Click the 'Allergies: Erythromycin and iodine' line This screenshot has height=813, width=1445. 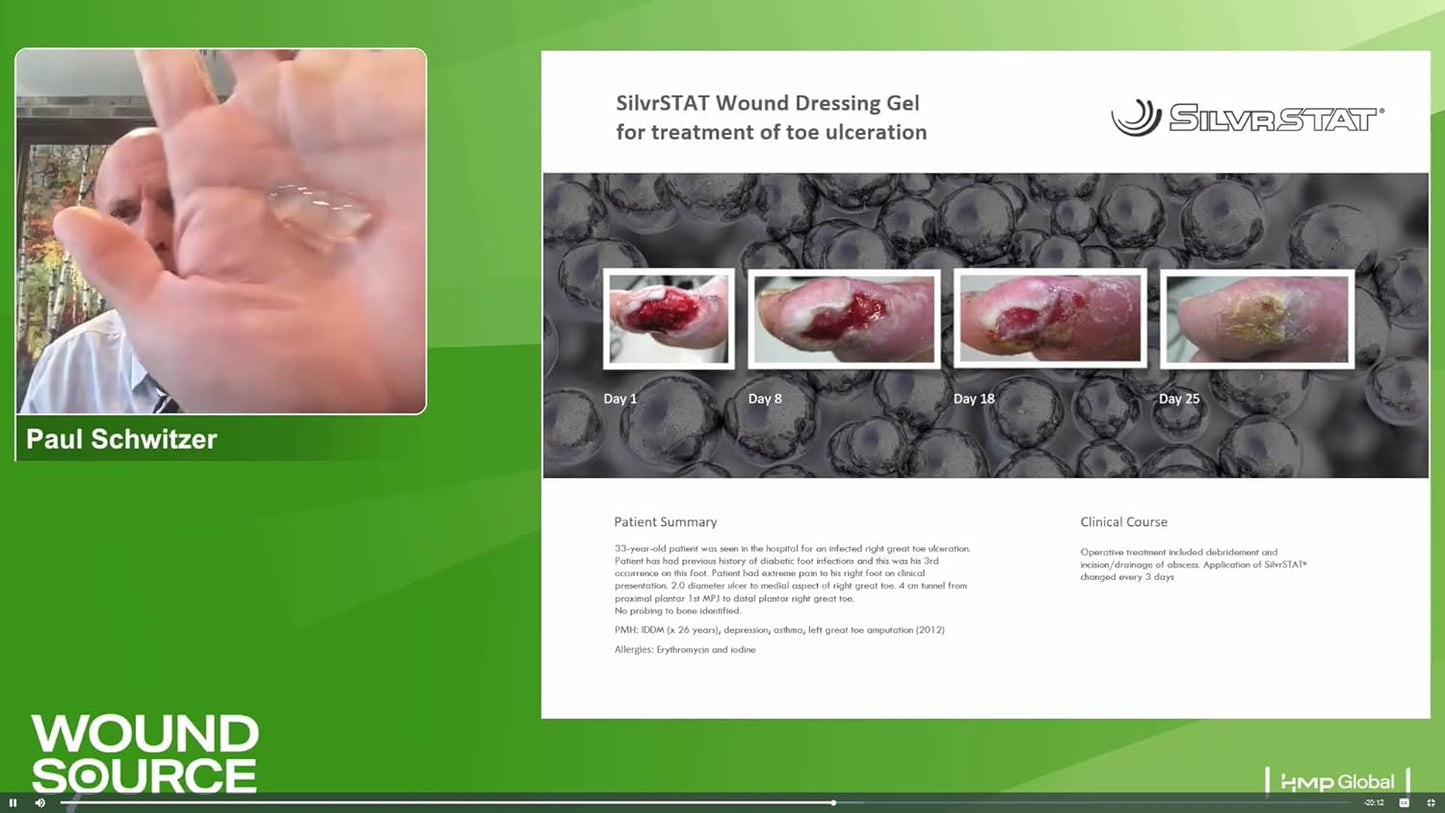(x=685, y=650)
